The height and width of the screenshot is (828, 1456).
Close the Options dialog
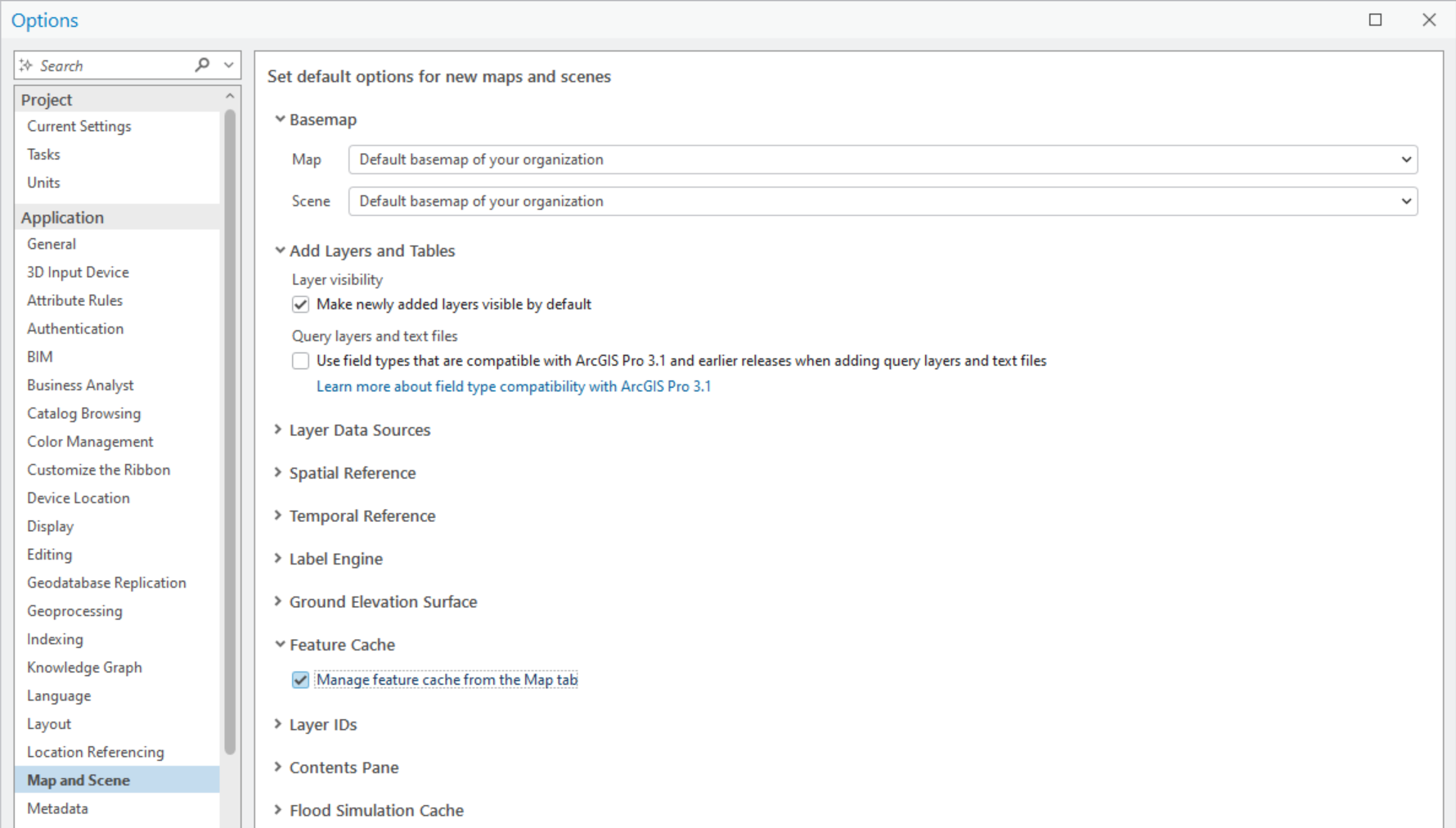click(1429, 20)
